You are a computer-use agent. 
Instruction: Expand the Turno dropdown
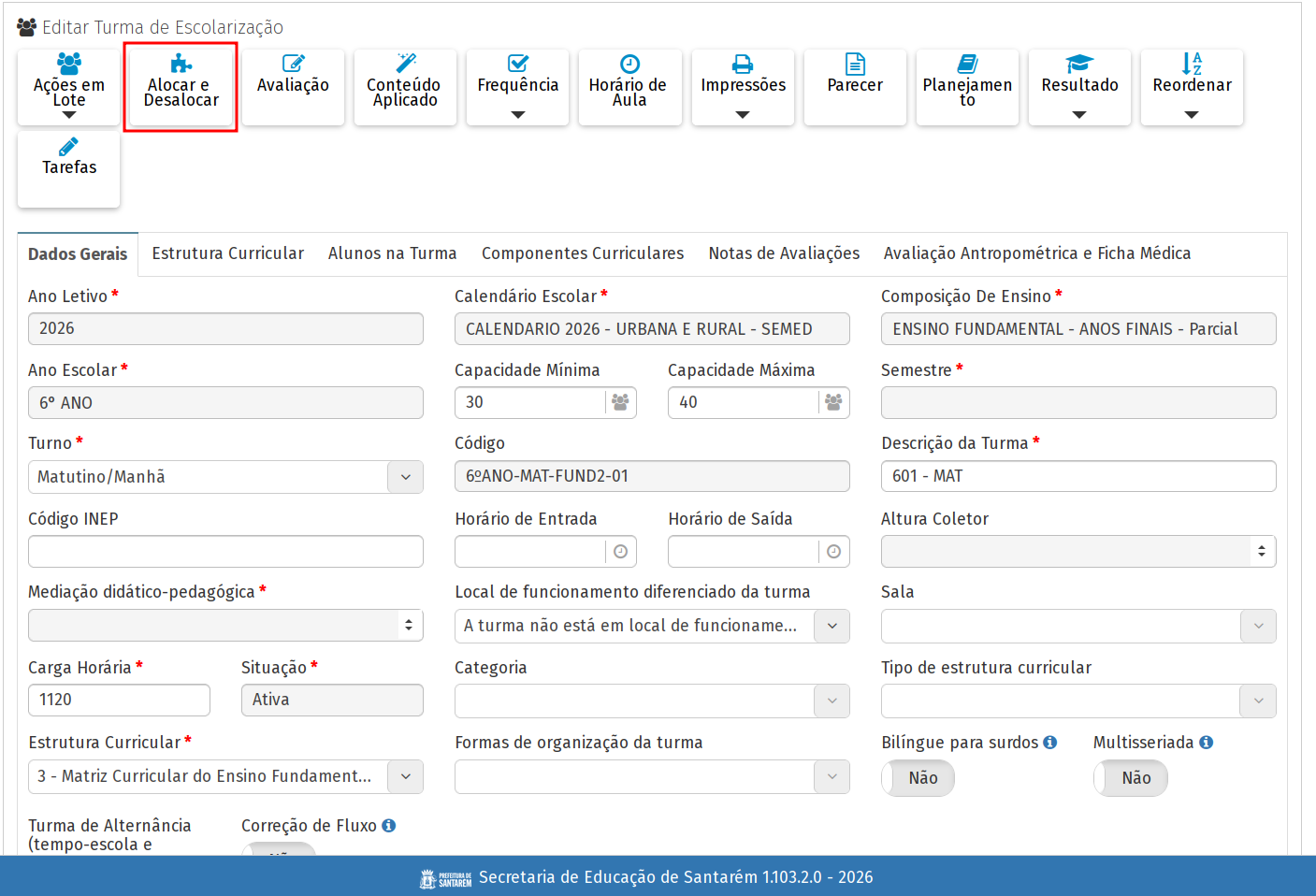405,477
